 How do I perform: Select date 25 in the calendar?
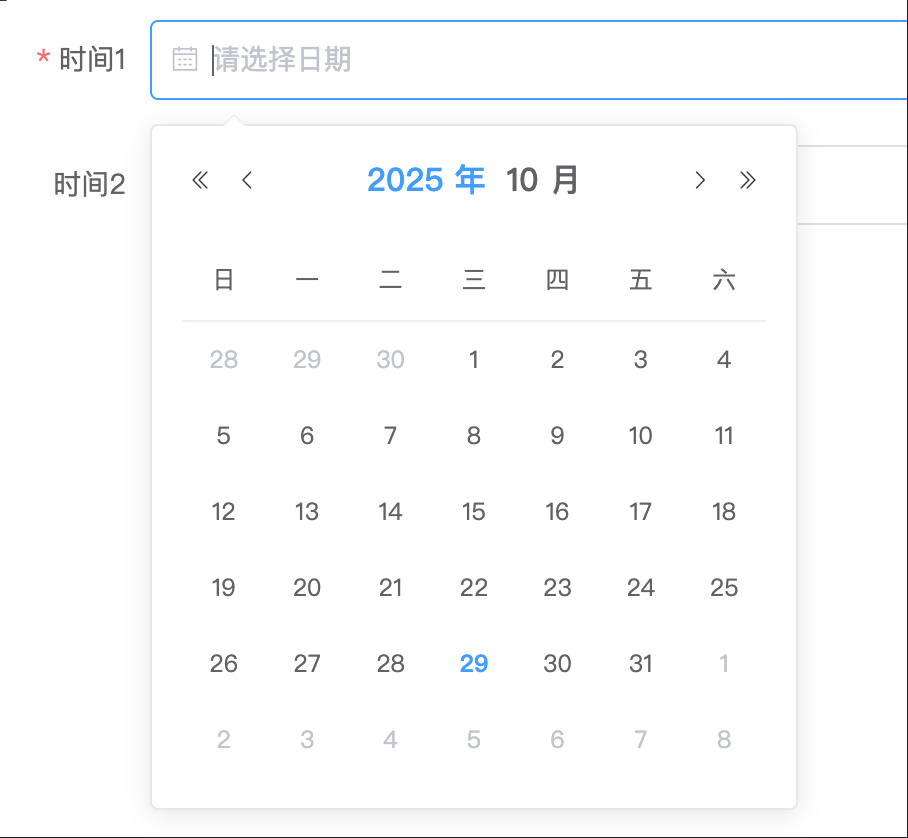[724, 588]
